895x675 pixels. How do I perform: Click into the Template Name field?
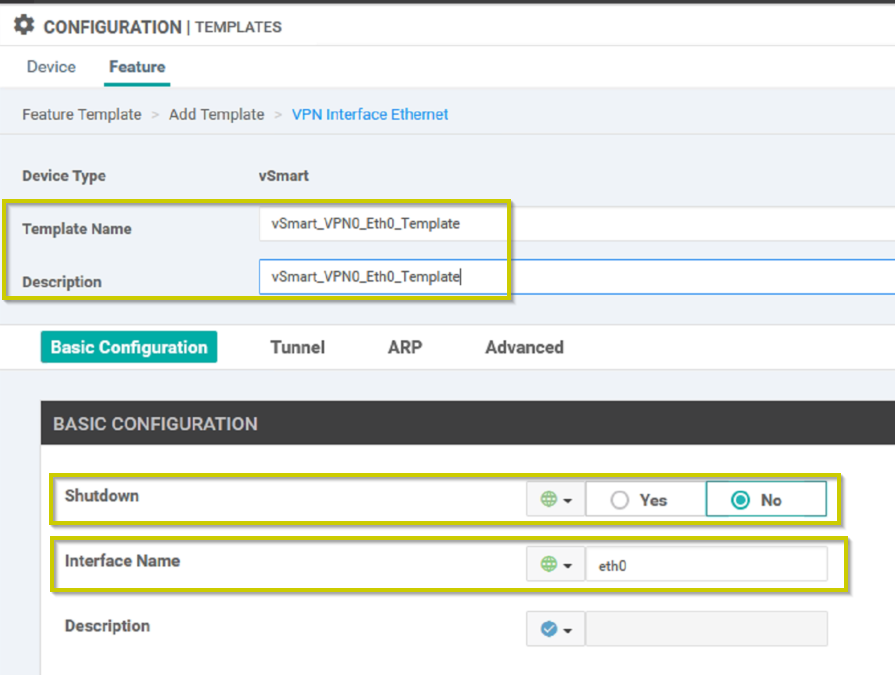tap(576, 224)
